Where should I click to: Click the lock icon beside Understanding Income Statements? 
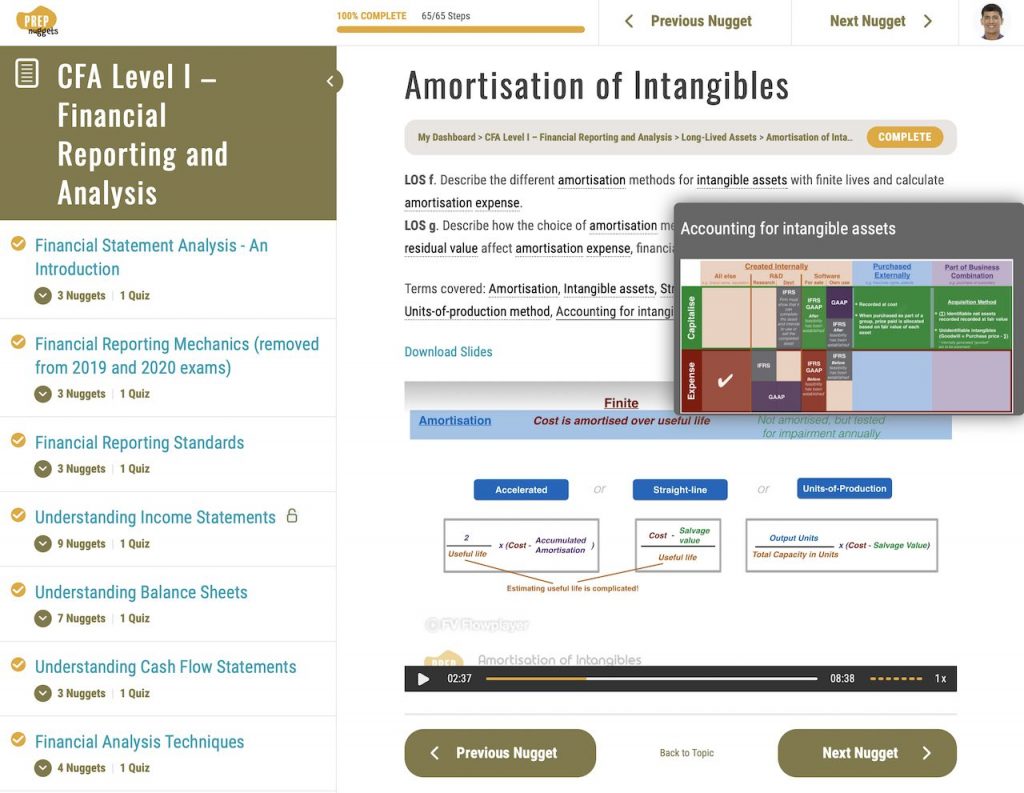click(292, 516)
